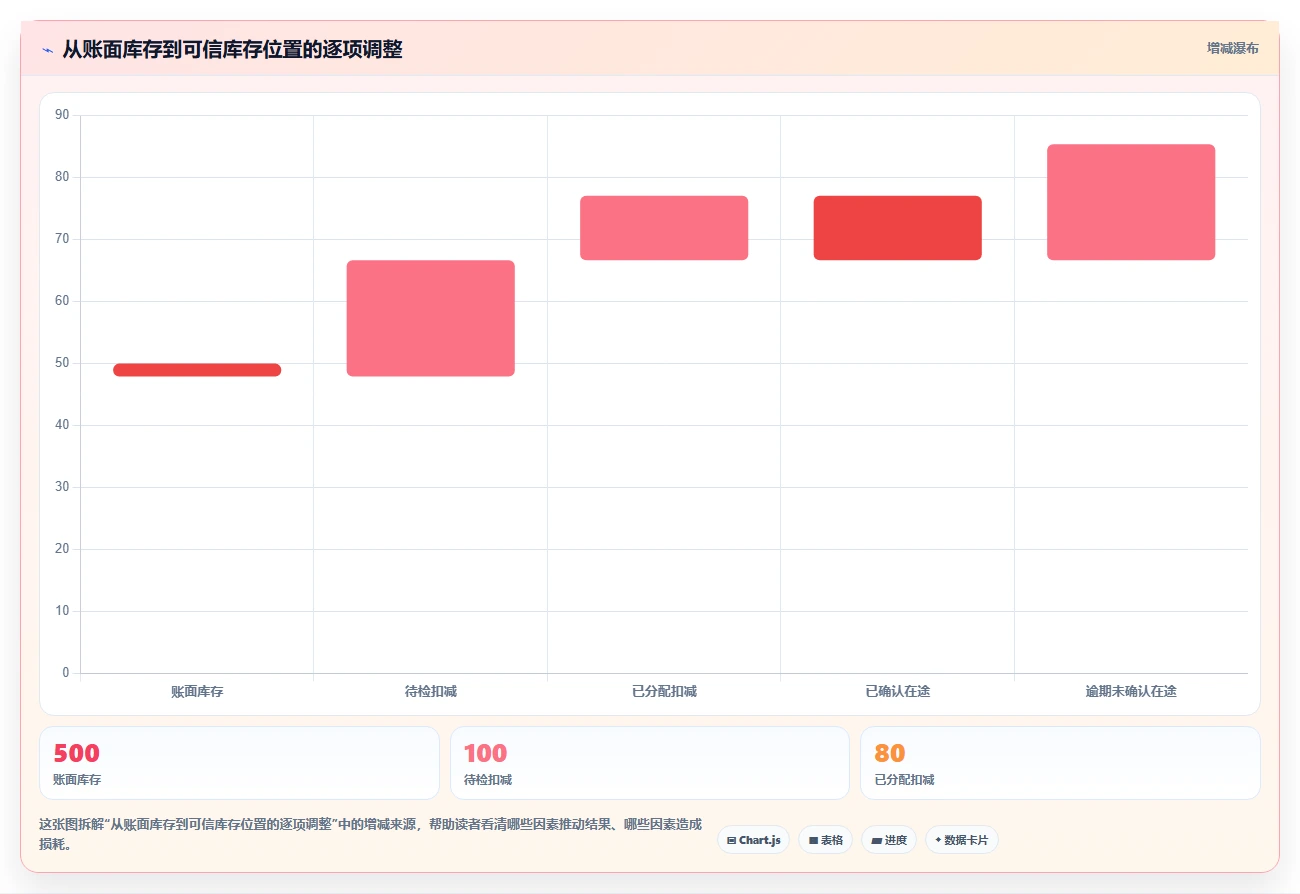Select the 进度 tag chip
The image size is (1300, 894).
pos(888,840)
